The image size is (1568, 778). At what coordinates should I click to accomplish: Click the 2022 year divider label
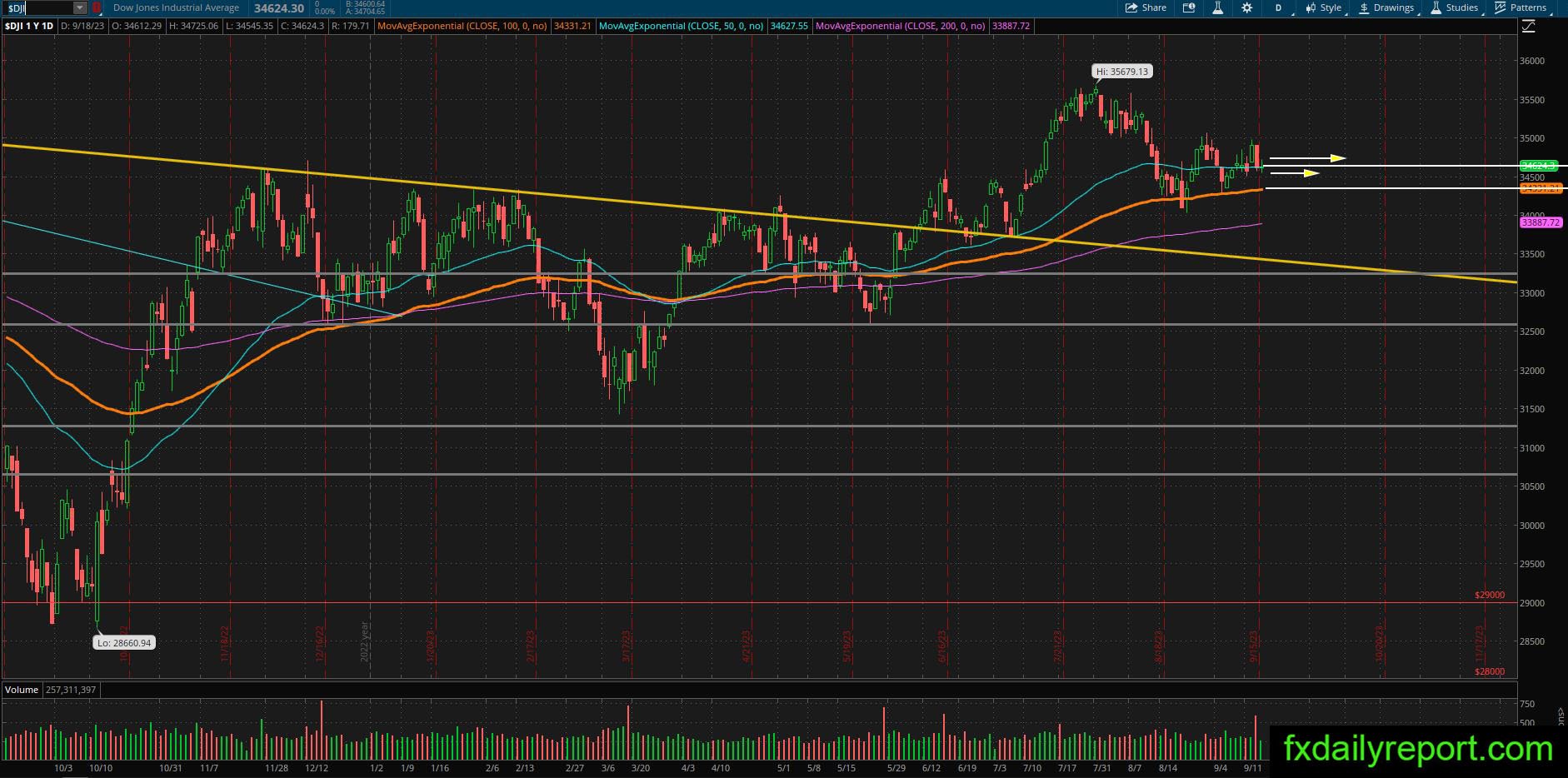pyautogui.click(x=364, y=642)
